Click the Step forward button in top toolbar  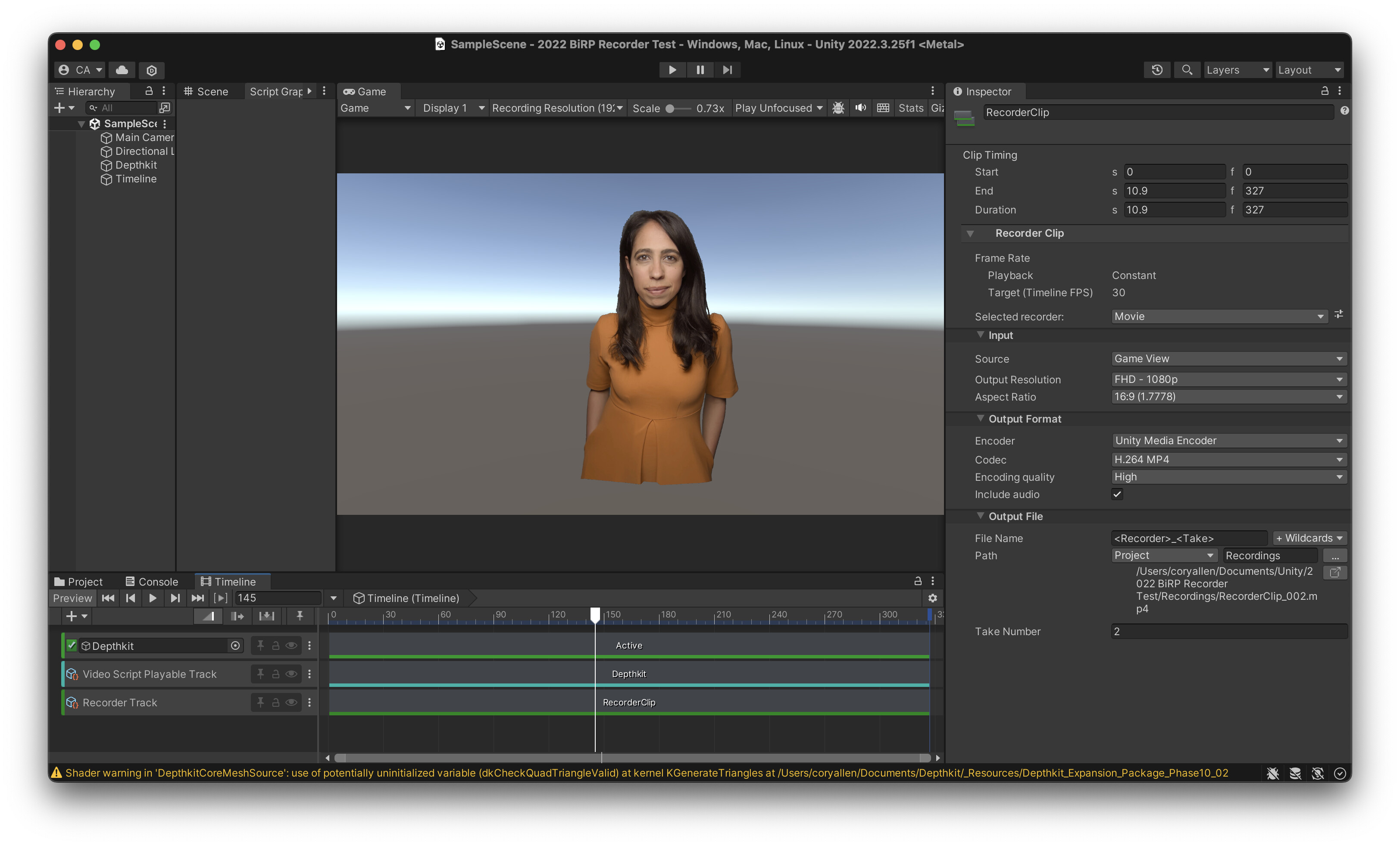pos(727,70)
